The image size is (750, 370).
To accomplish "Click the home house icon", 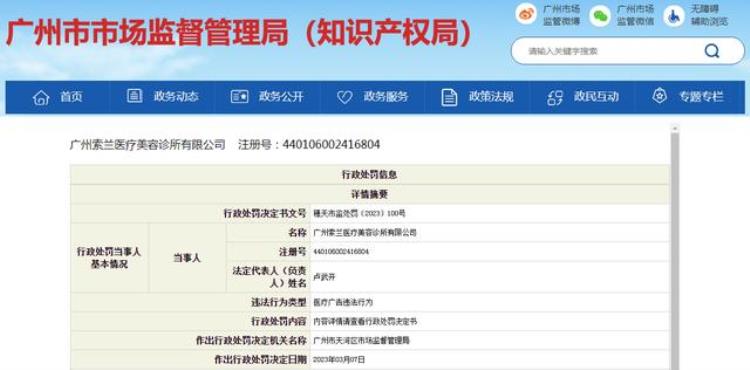I will (x=41, y=98).
